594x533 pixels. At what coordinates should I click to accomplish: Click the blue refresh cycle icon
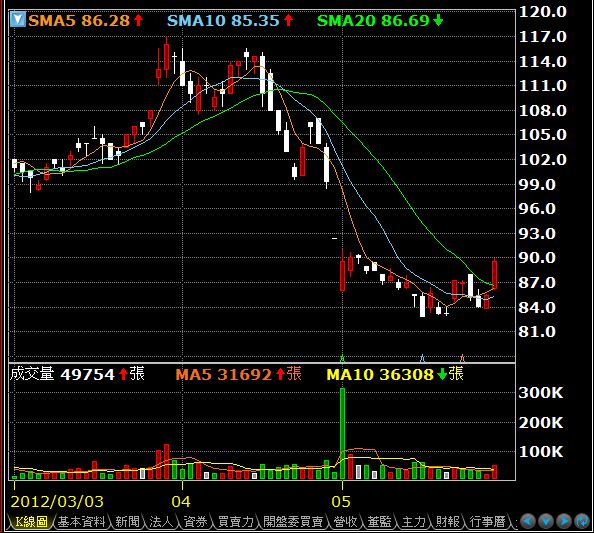point(581,521)
